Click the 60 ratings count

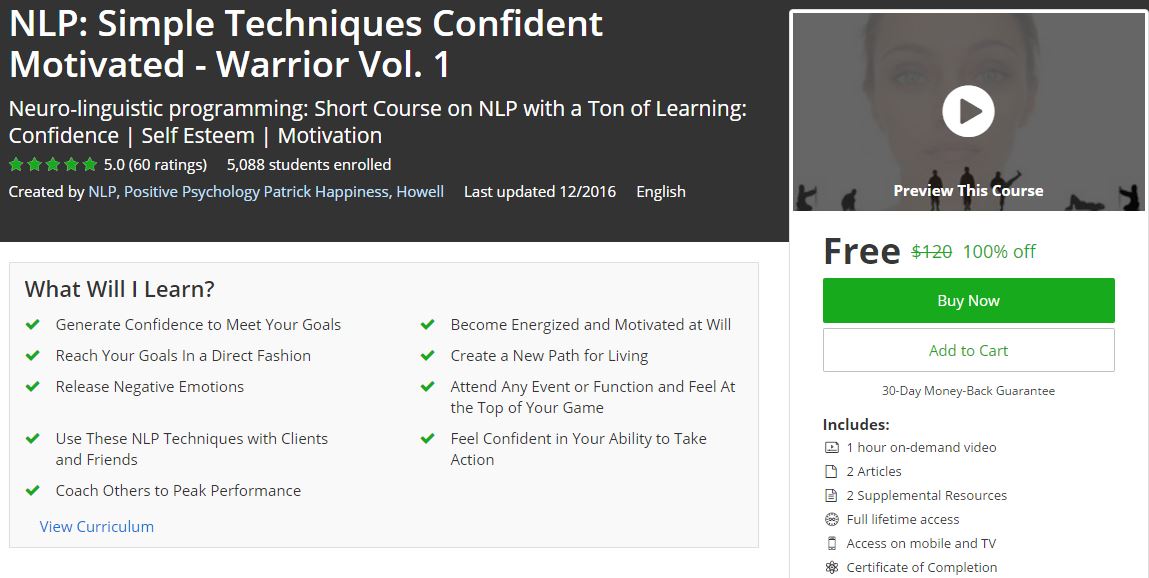[168, 165]
